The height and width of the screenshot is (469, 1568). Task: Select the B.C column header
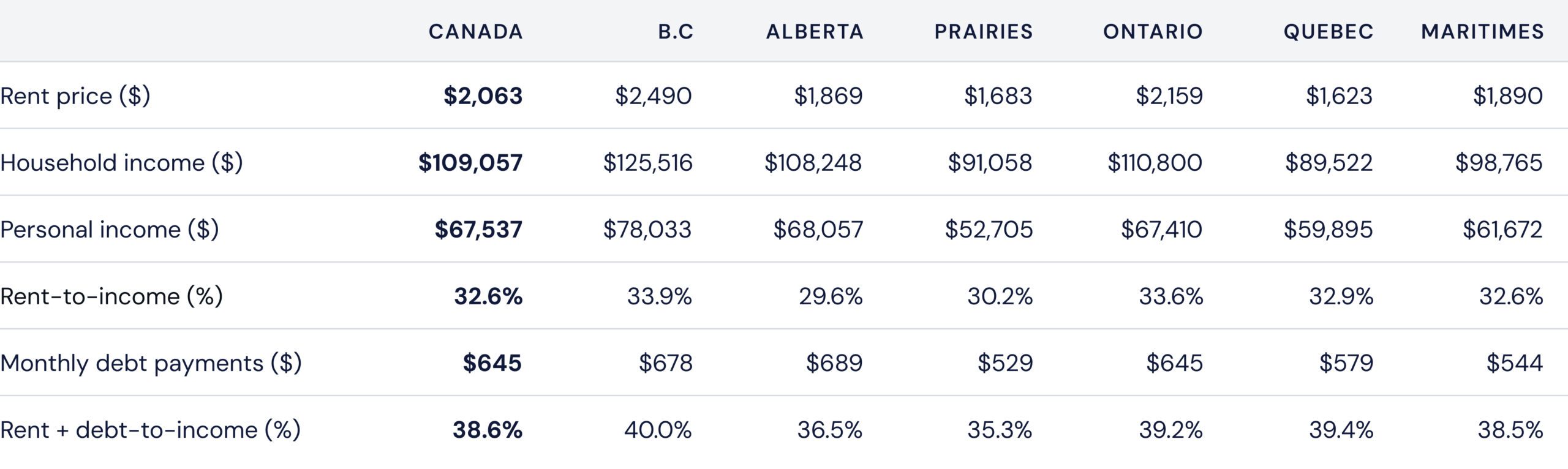click(676, 31)
